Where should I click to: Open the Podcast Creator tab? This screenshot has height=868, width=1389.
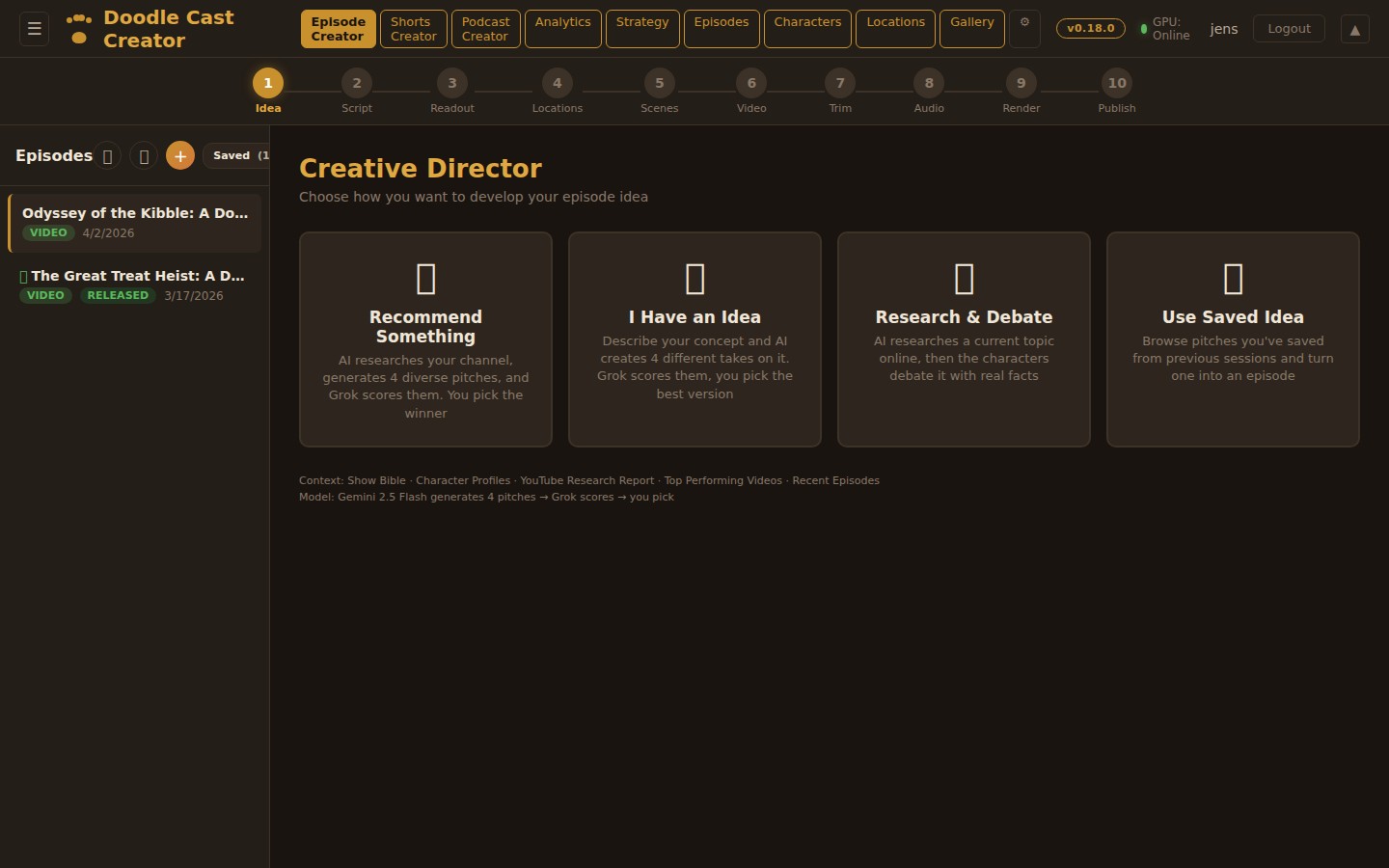click(x=485, y=29)
